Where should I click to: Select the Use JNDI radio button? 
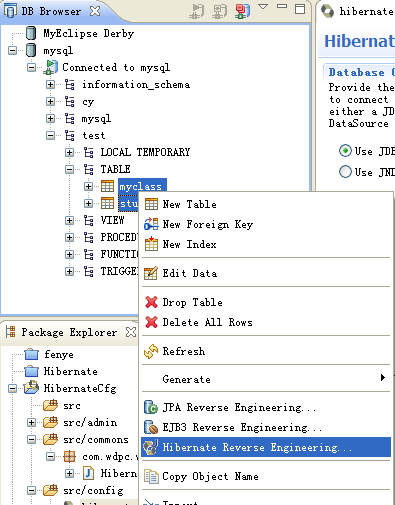(x=345, y=172)
